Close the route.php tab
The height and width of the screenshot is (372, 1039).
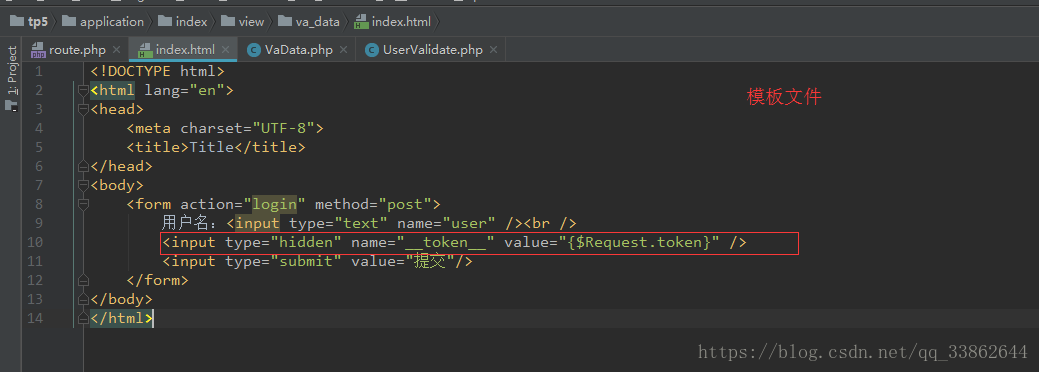click(117, 50)
